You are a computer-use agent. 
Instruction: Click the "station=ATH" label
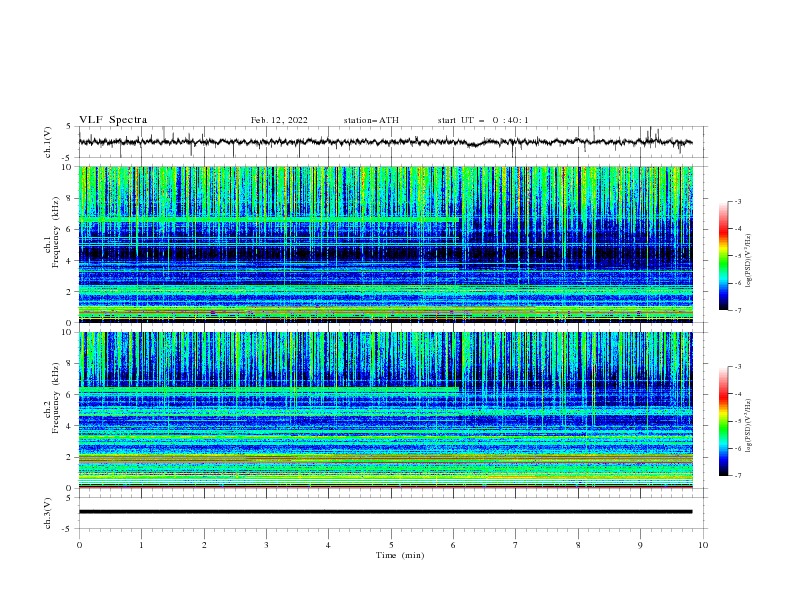[371, 120]
